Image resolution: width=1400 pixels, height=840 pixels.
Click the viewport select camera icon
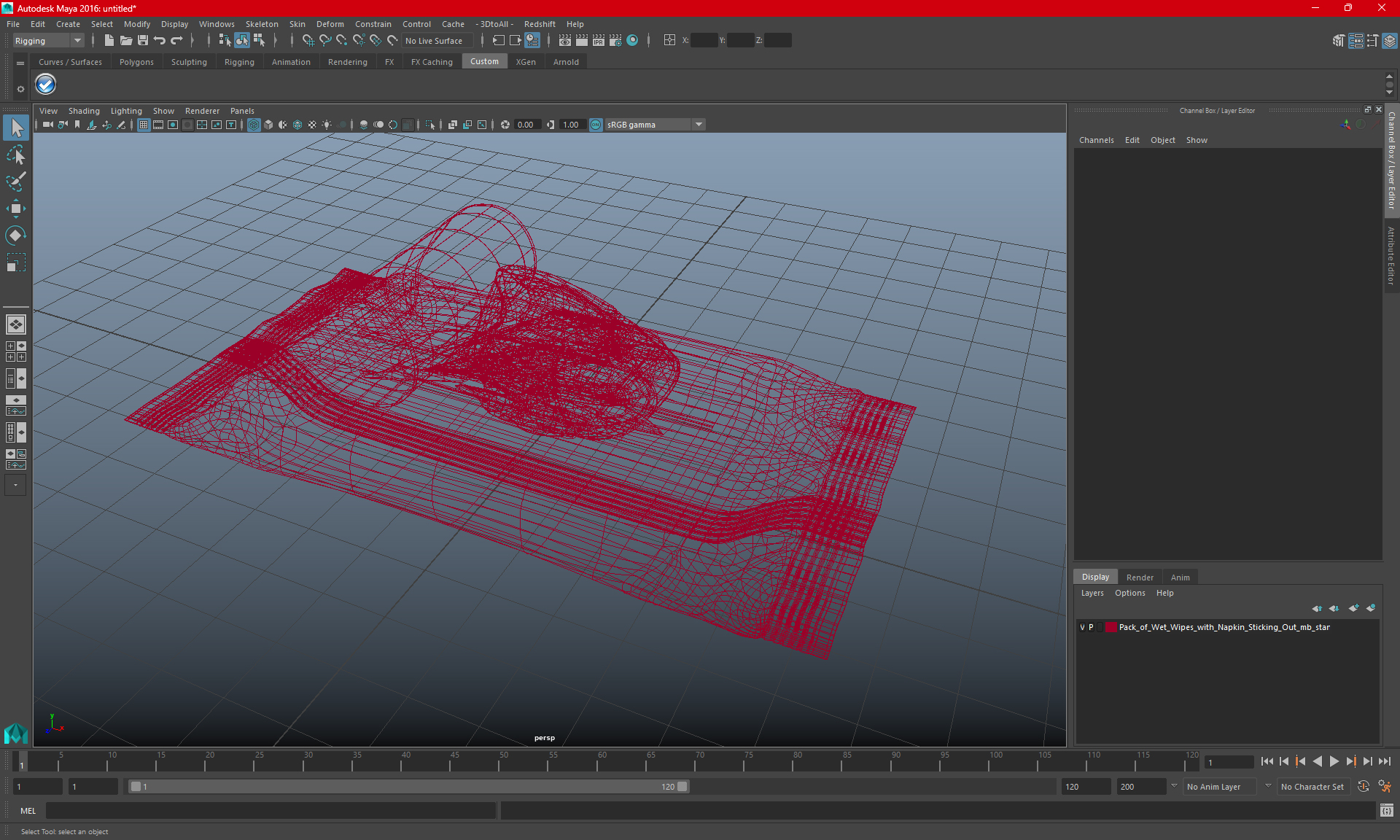47,125
